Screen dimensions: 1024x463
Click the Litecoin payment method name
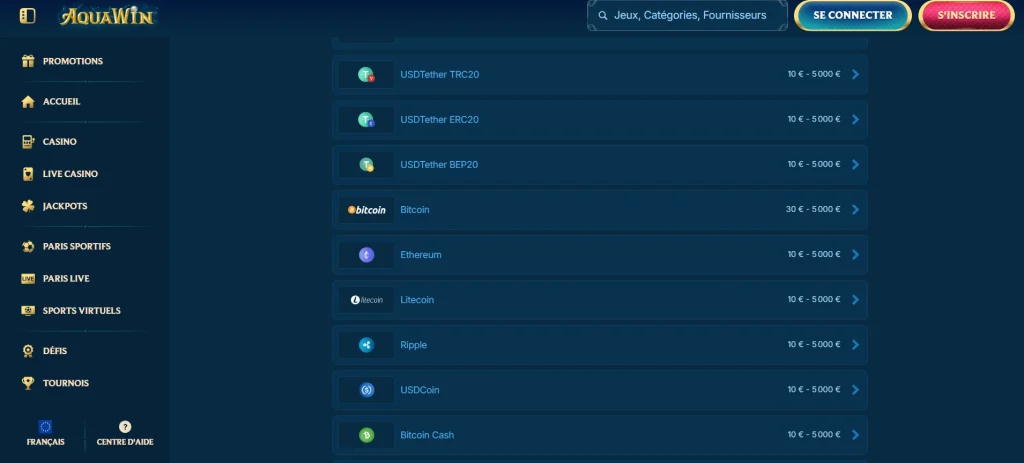pos(417,300)
